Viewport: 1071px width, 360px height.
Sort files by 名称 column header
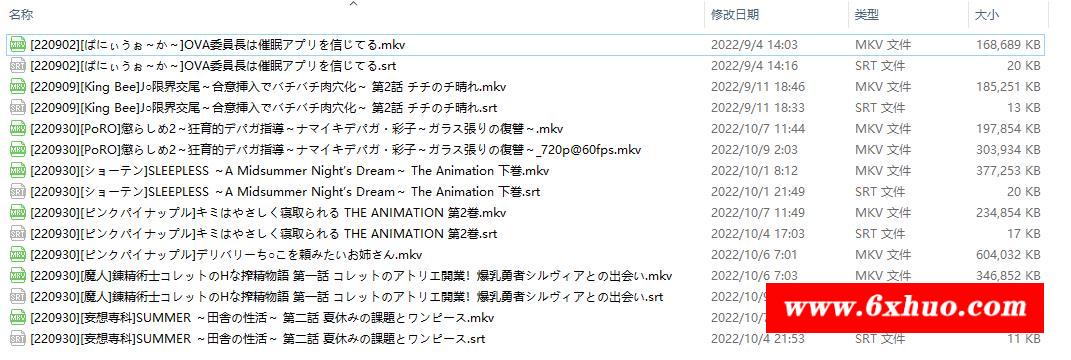[20, 14]
